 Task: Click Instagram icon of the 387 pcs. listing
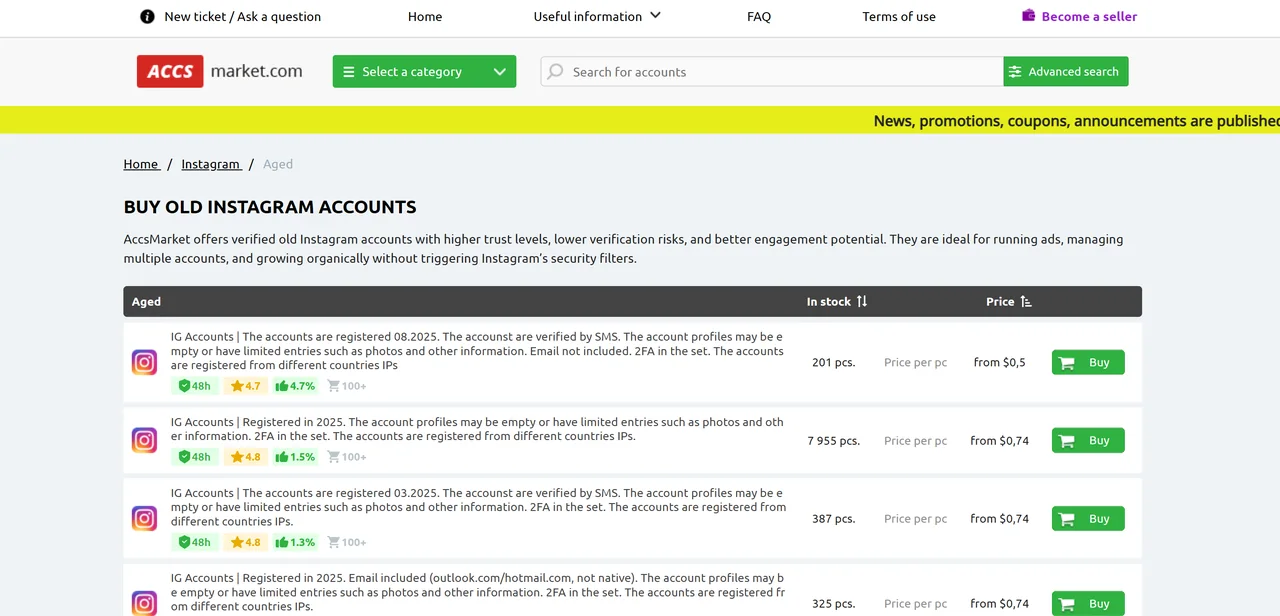(x=145, y=518)
